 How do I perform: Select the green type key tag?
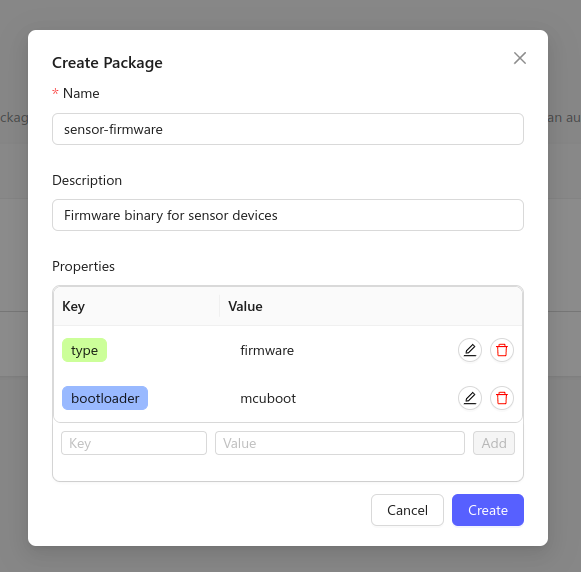(x=84, y=350)
